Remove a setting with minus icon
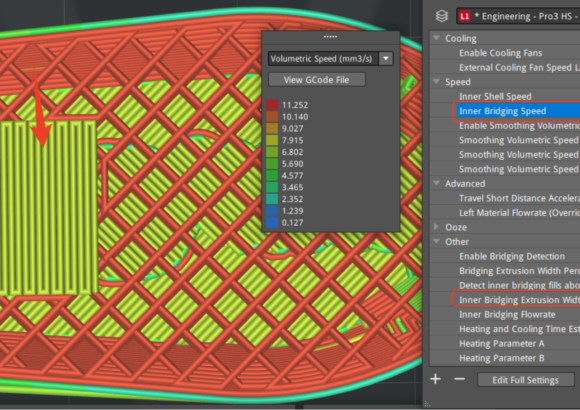The image size is (580, 410). click(459, 379)
